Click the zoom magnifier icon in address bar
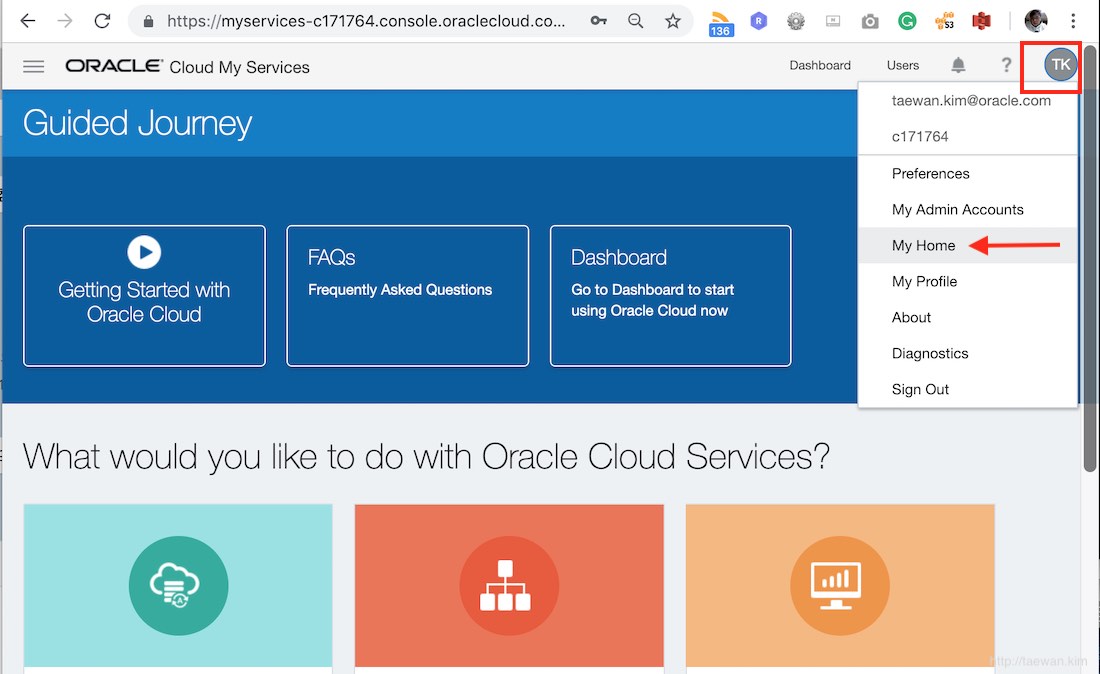The height and width of the screenshot is (674, 1100). click(636, 21)
